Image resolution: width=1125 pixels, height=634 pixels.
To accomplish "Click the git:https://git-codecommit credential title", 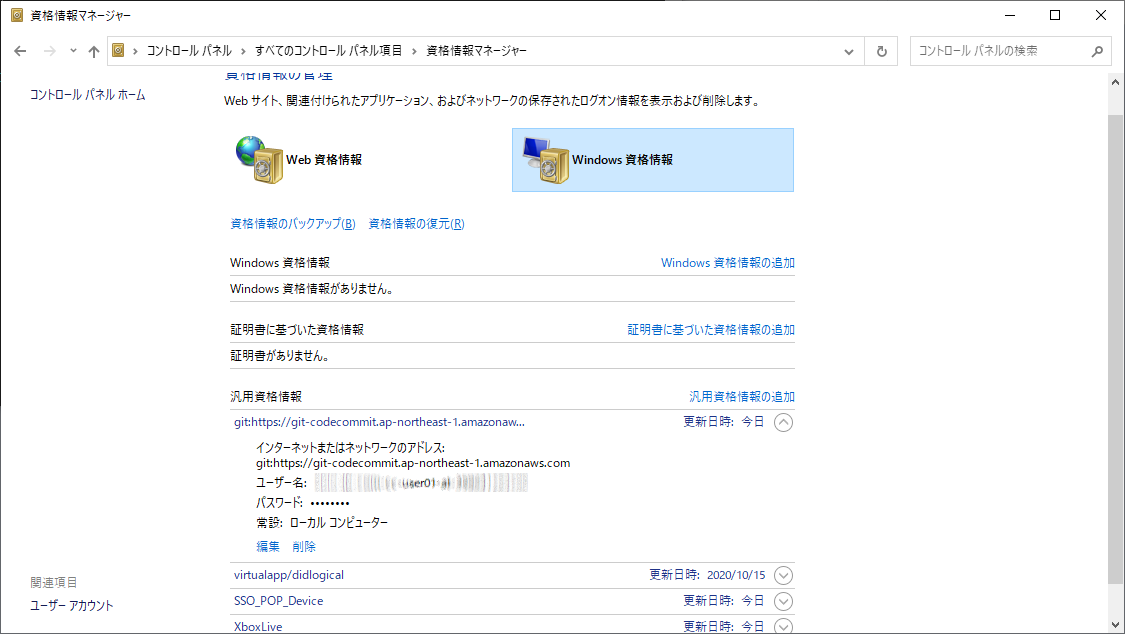I will coord(379,422).
